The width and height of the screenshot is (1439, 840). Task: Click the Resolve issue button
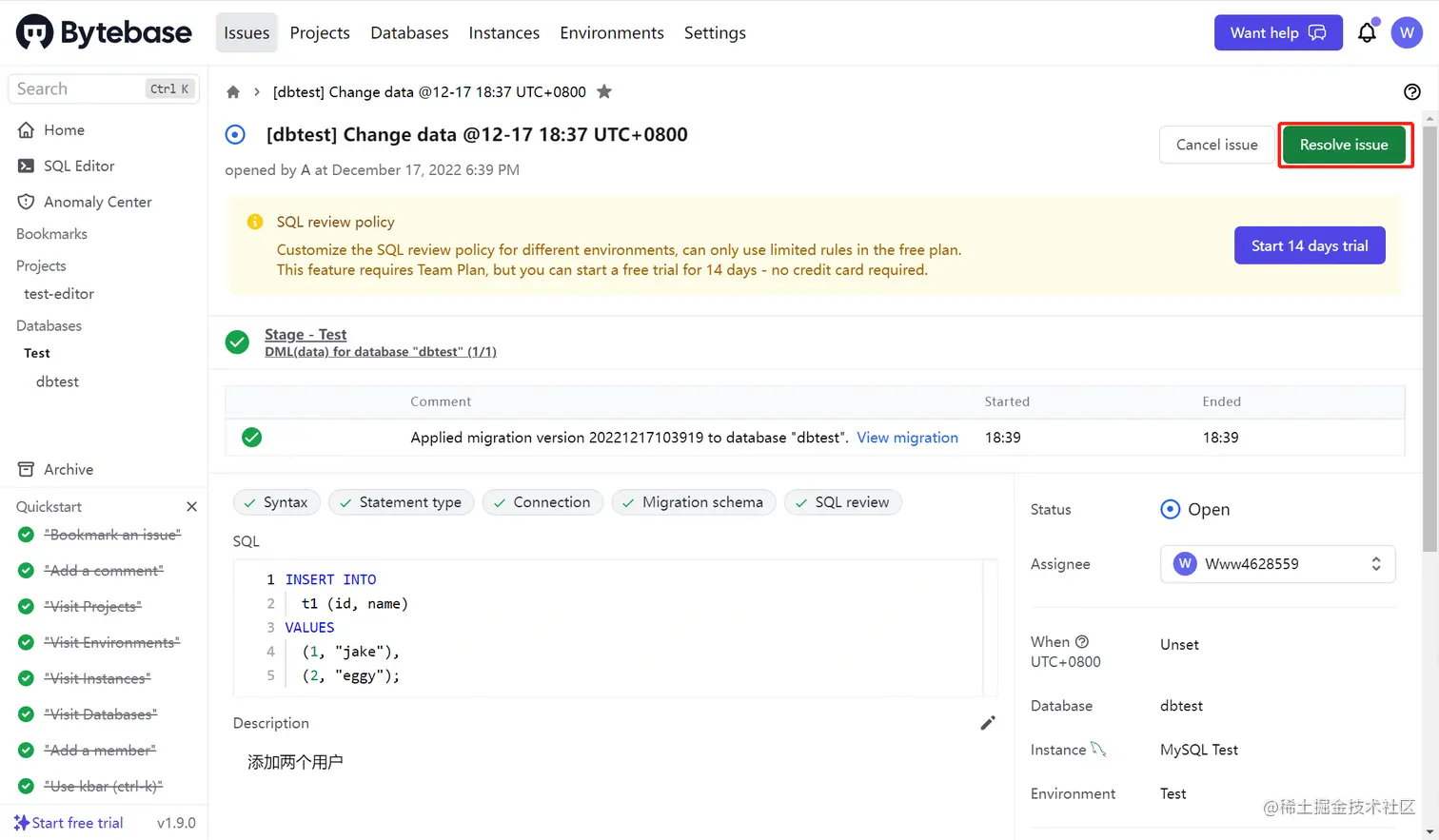[1344, 145]
